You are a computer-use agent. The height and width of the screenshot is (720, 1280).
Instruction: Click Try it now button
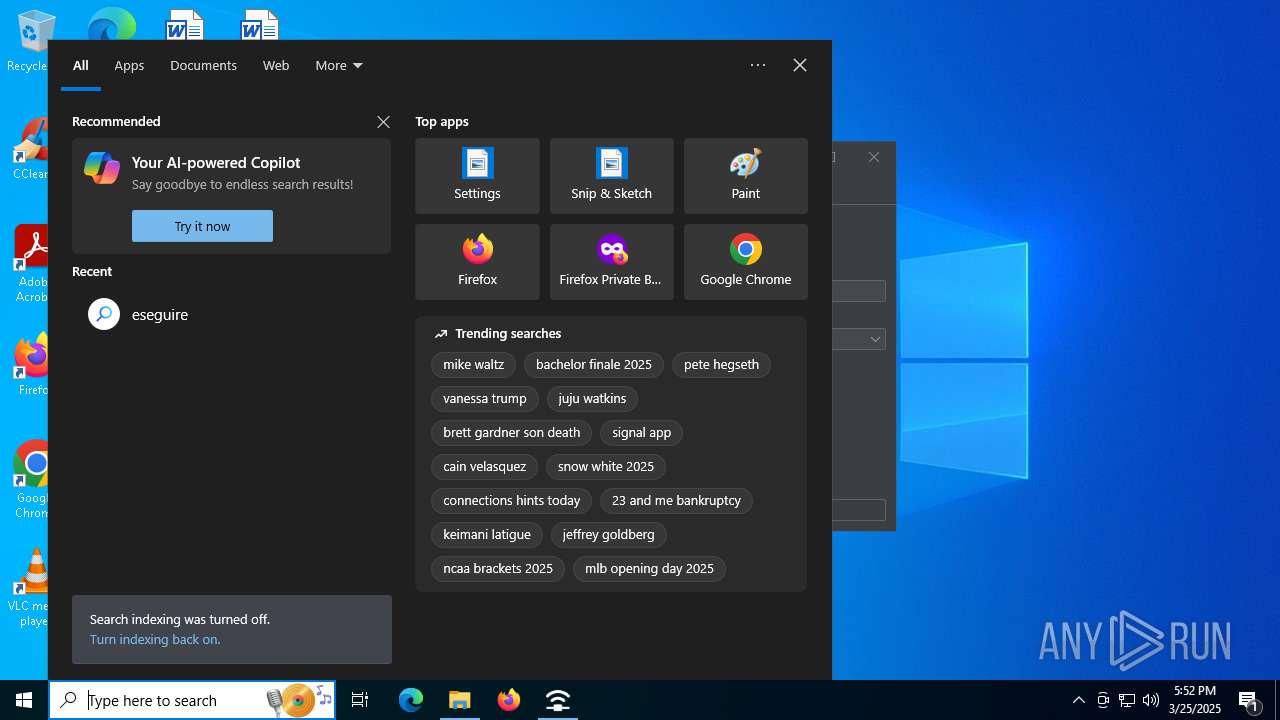point(202,226)
